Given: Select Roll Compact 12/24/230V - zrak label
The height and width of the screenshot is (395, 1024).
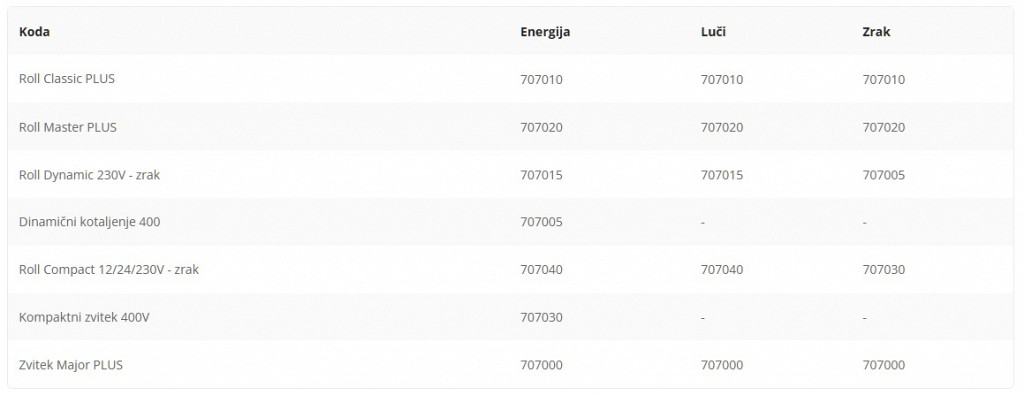Looking at the screenshot, I should click(108, 269).
